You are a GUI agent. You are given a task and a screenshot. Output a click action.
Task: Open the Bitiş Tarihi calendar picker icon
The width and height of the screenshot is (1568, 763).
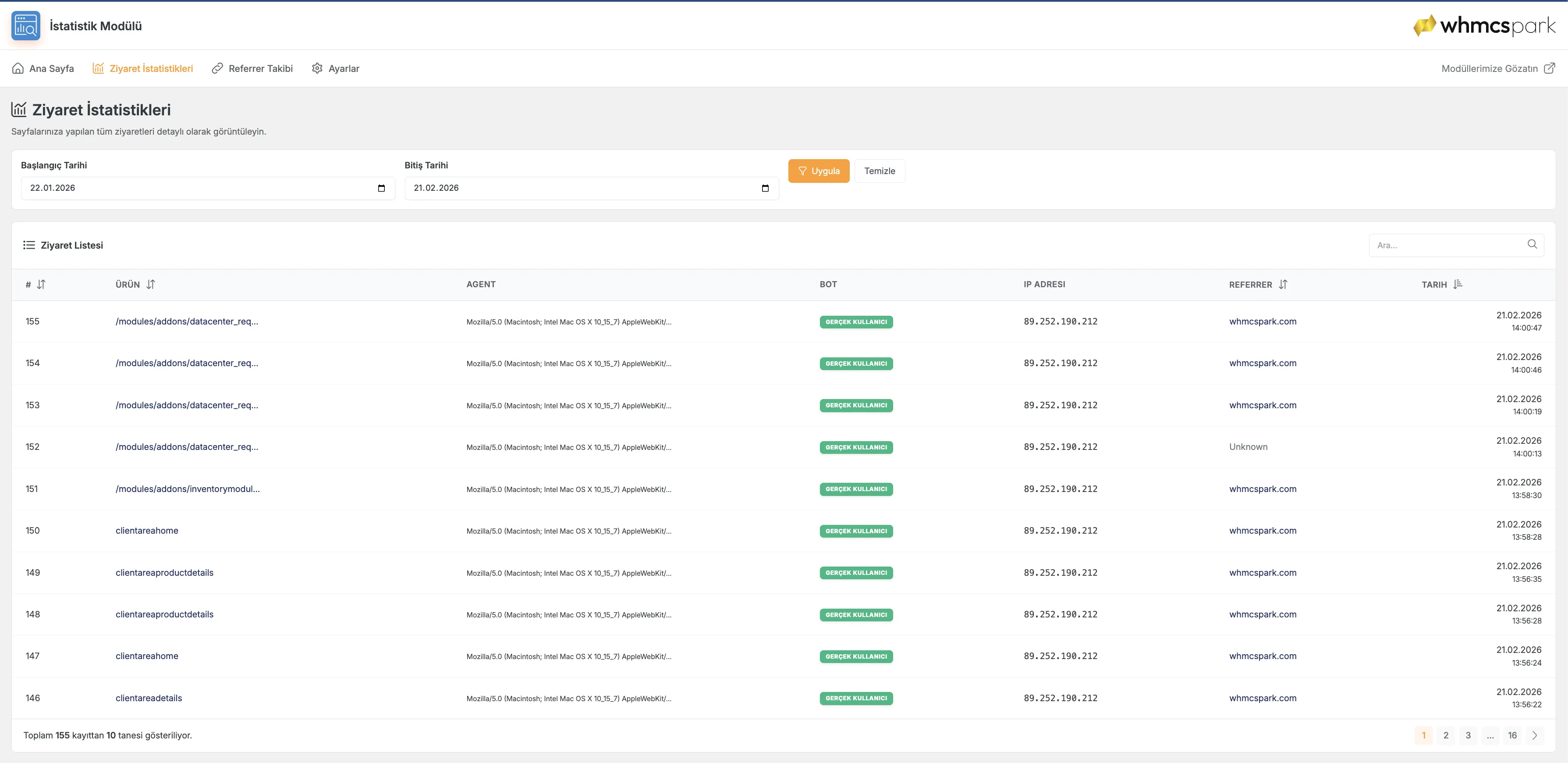pos(765,188)
